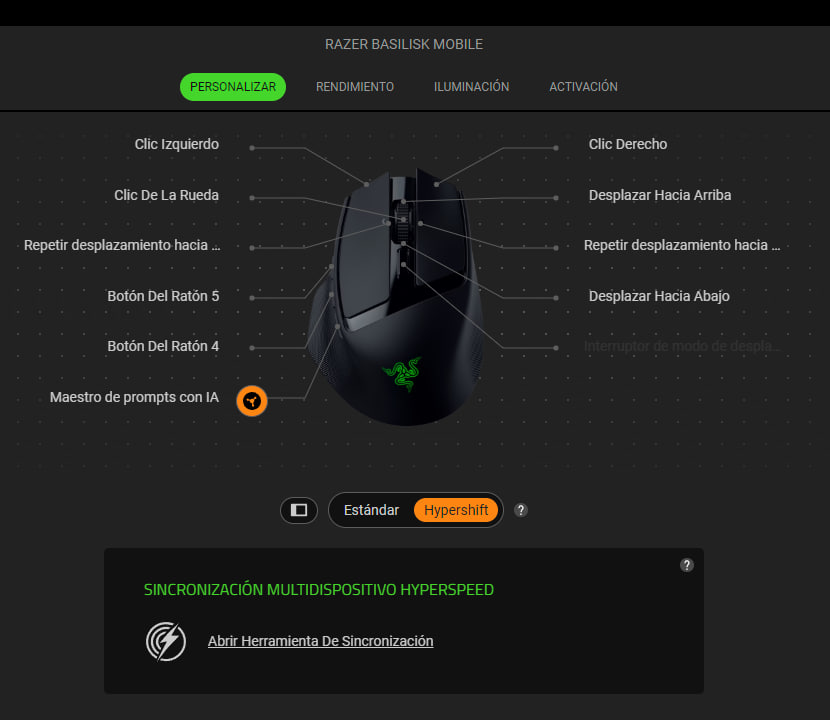Select Botón Del Ratón 5 assignment
The height and width of the screenshot is (720, 830).
click(x=163, y=296)
